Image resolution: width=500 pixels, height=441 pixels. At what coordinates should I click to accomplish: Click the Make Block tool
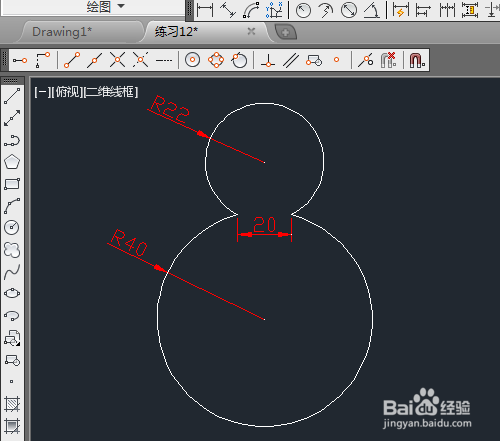coord(12,360)
